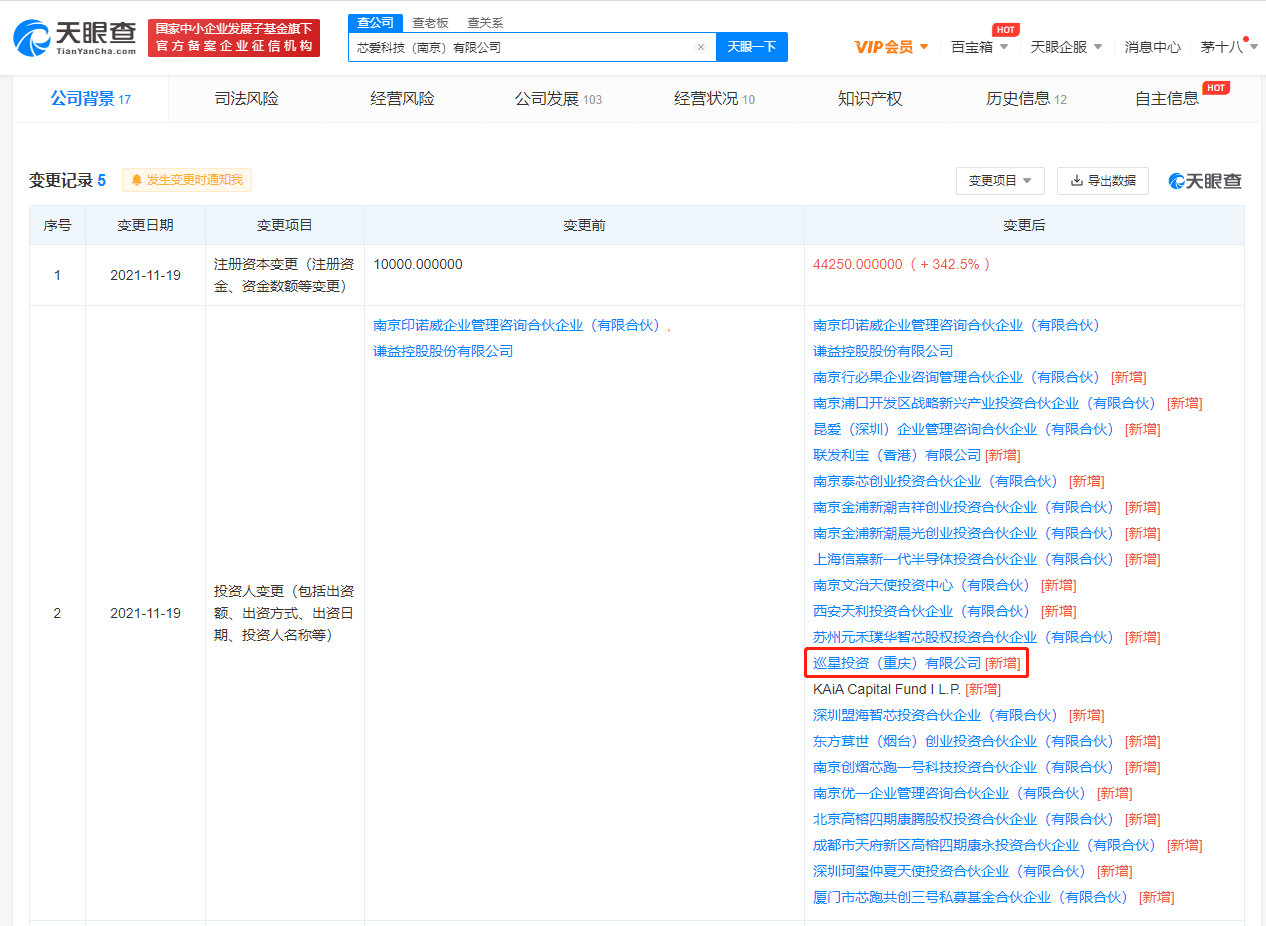Viewport: 1266px width, 926px height.
Task: Select the 查公司 search tab
Action: pyautogui.click(x=375, y=22)
